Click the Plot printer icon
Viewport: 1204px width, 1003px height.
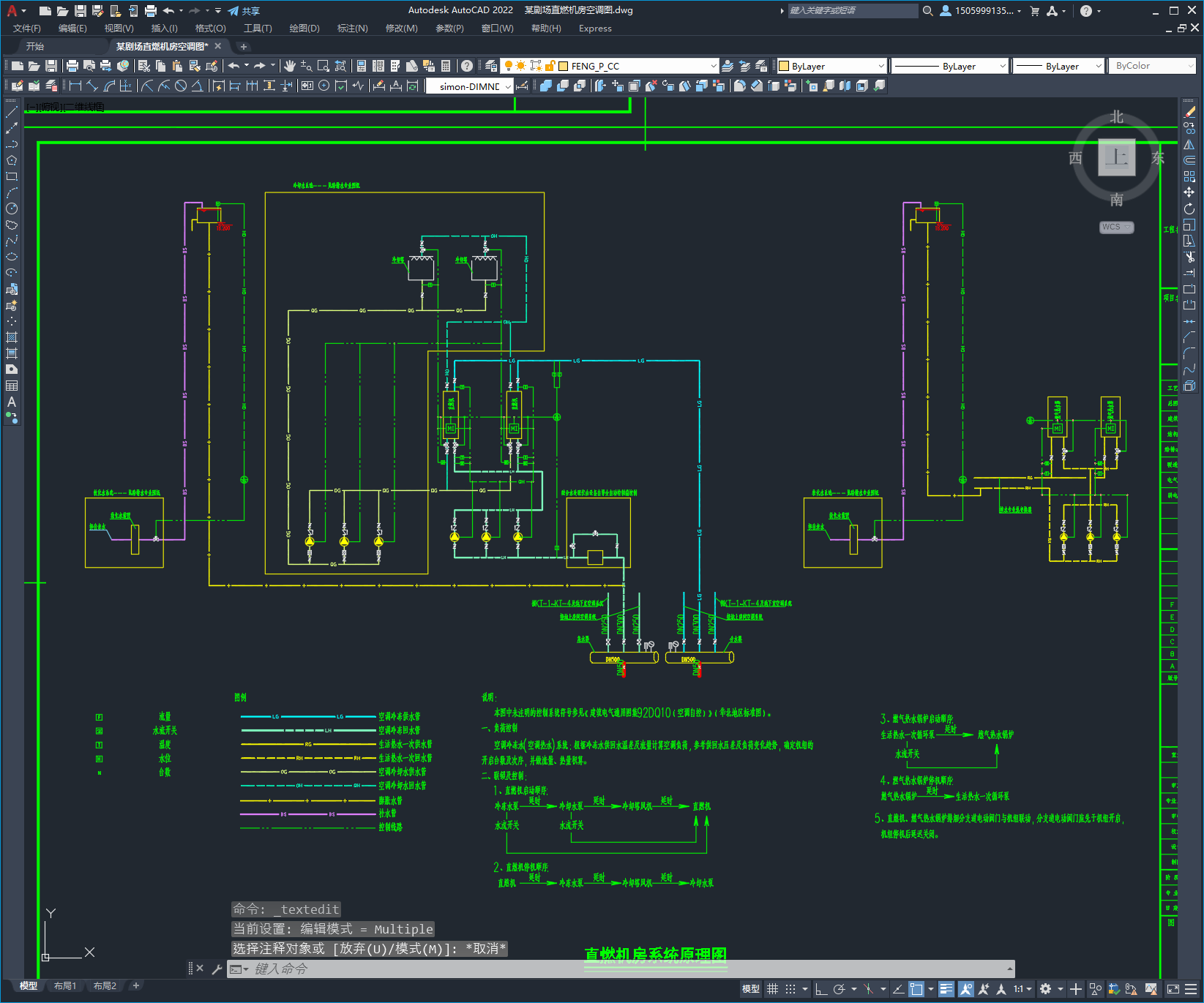pos(72,66)
